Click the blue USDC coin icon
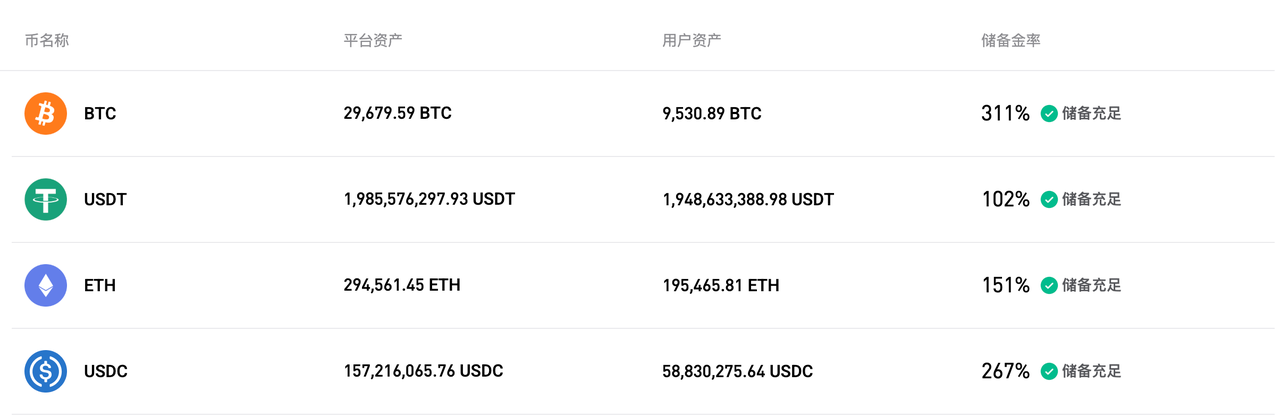This screenshot has width=1280, height=418. pos(45,371)
